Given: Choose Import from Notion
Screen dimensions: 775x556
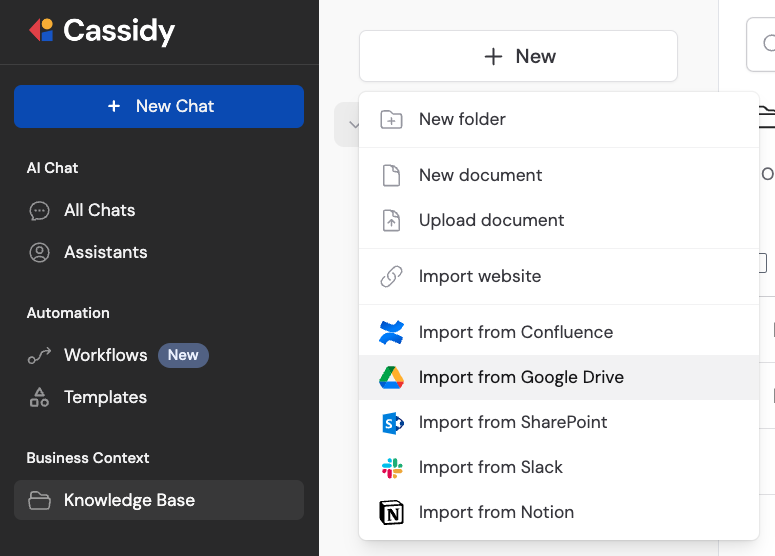Looking at the screenshot, I should [559, 512].
